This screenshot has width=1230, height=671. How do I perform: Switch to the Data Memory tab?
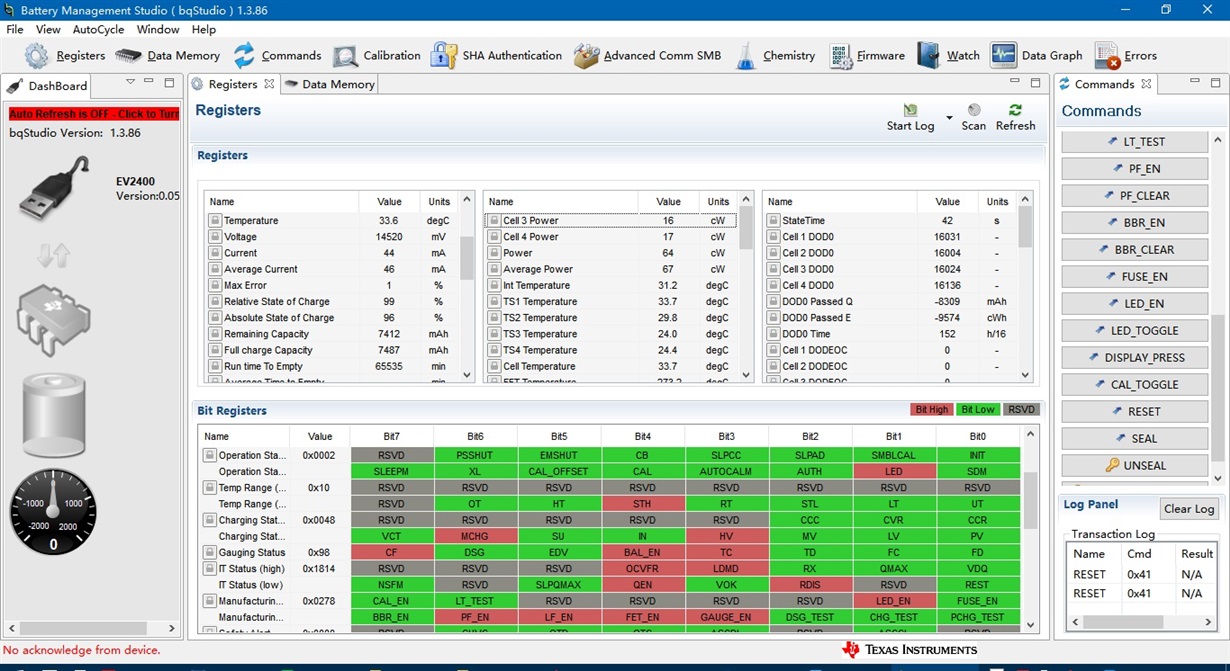coord(329,84)
